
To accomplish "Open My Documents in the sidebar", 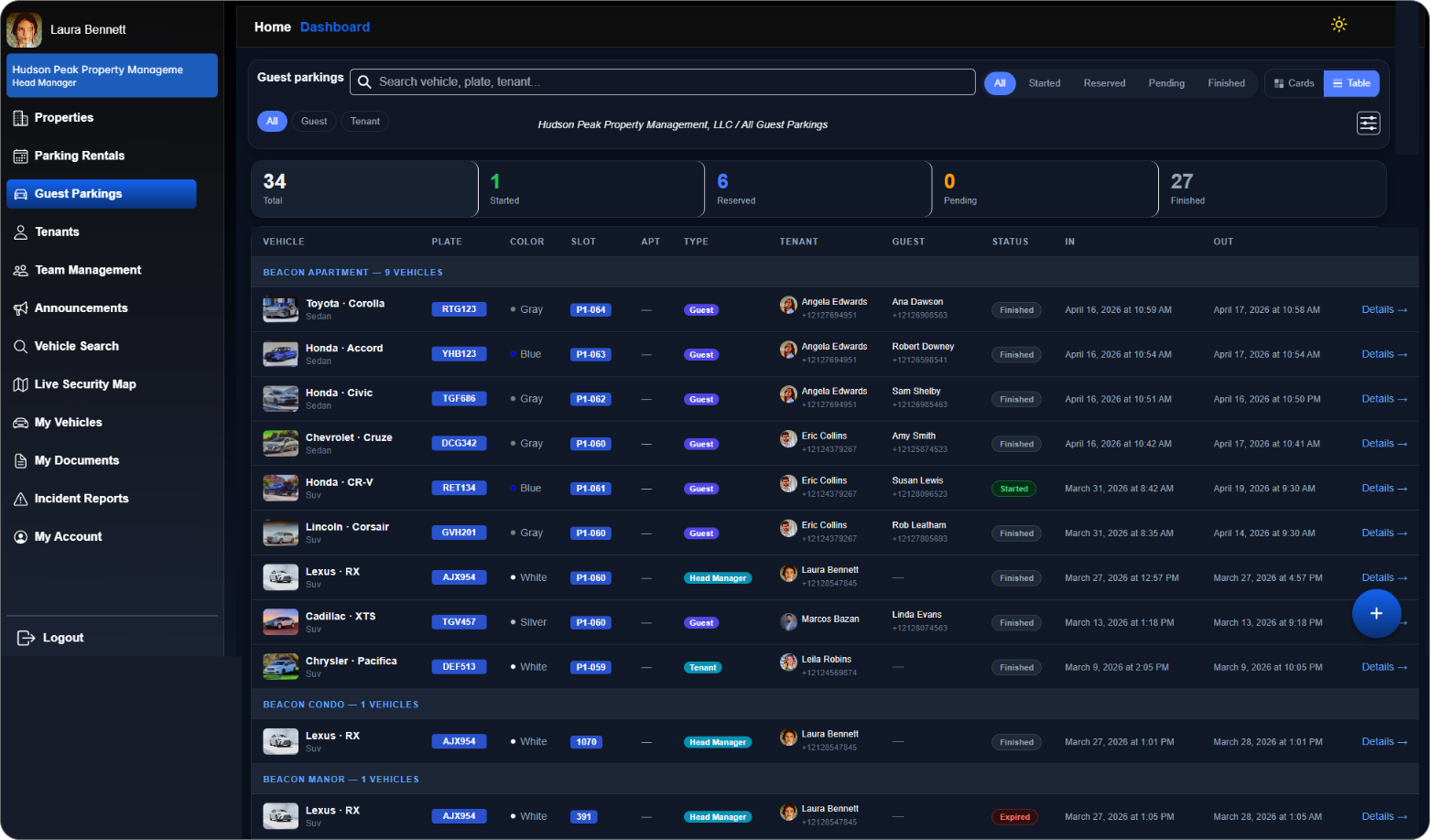I will pyautogui.click(x=76, y=461).
